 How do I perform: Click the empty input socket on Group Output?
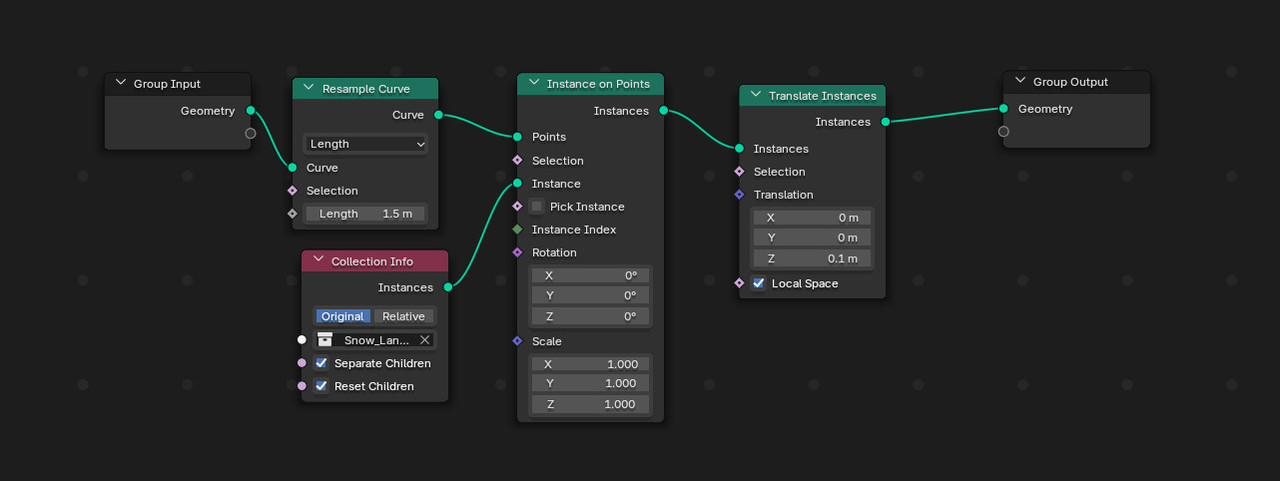click(x=1003, y=131)
